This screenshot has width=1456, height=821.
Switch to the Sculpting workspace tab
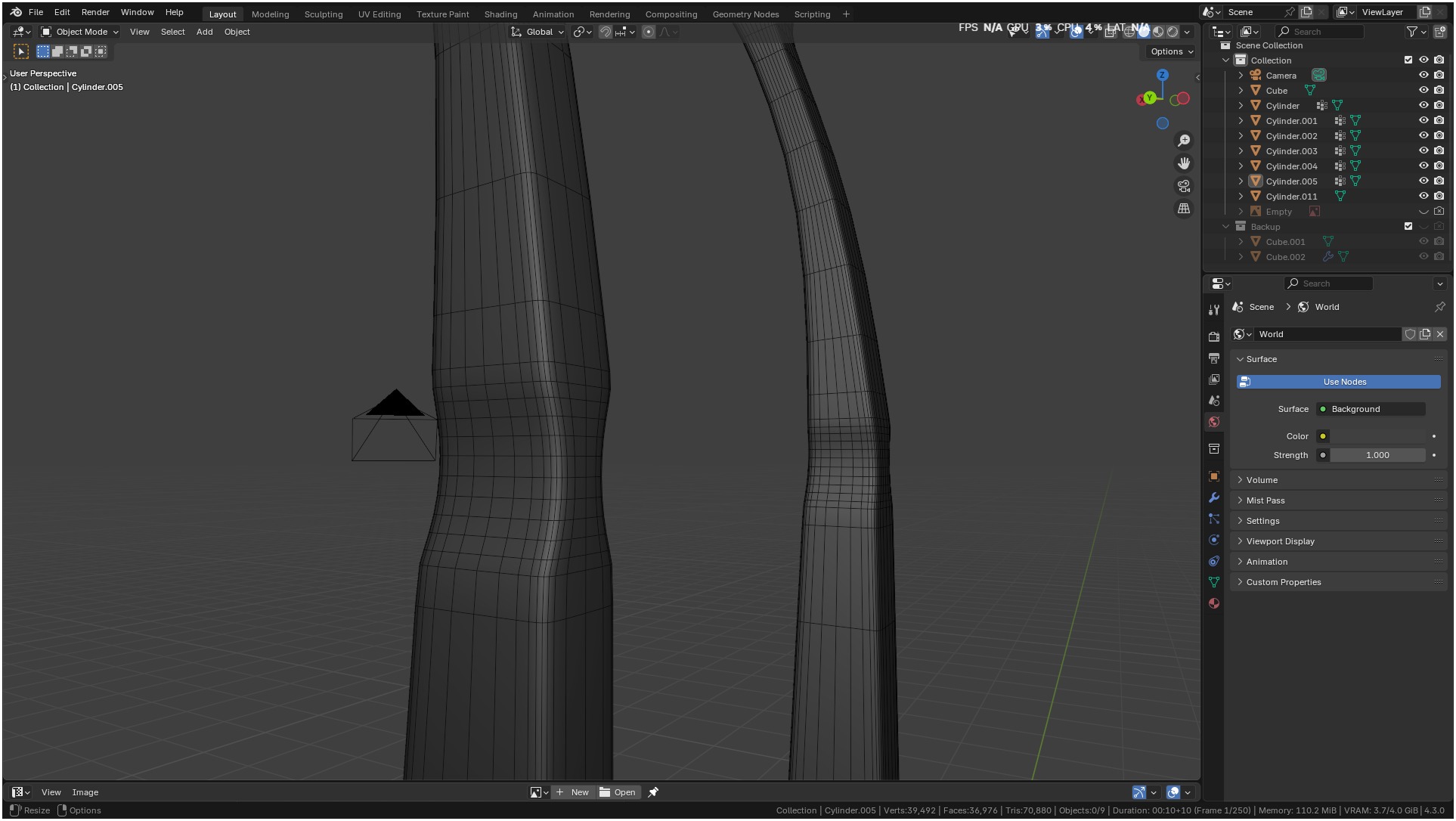pyautogui.click(x=324, y=14)
